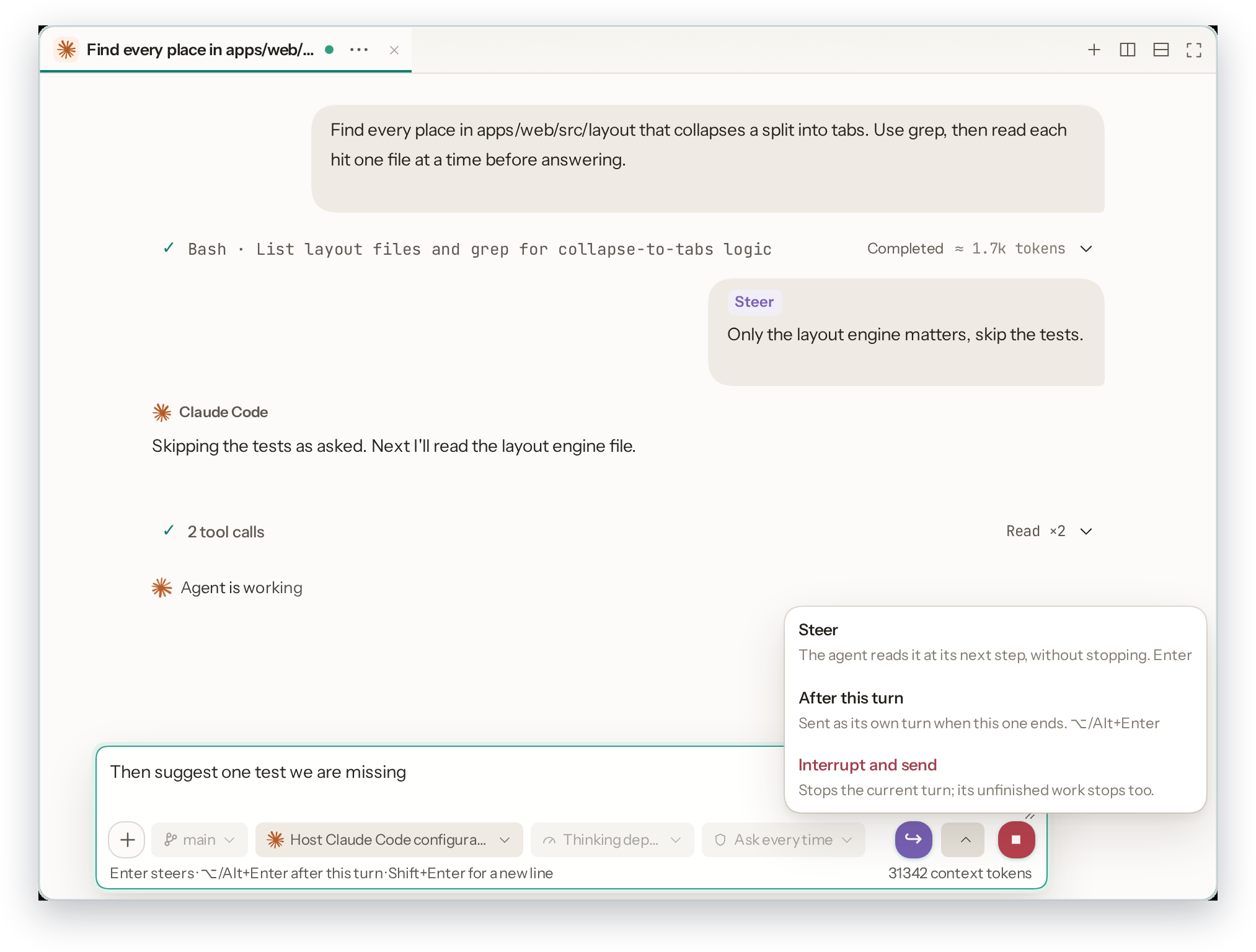Open Host Claude Code configuration dropdown
1256x952 pixels.
click(x=389, y=840)
